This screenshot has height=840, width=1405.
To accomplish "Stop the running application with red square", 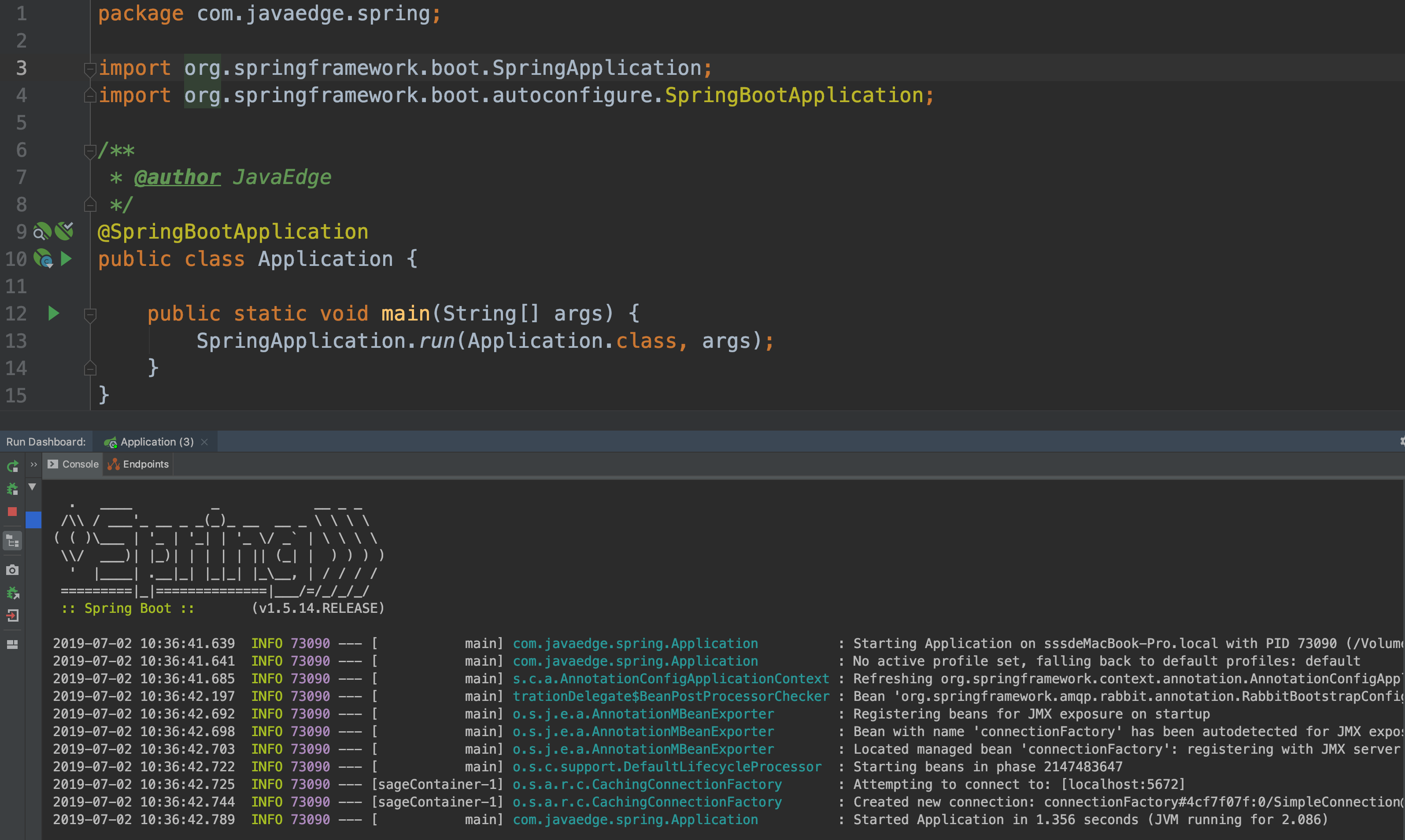I will click(12, 512).
